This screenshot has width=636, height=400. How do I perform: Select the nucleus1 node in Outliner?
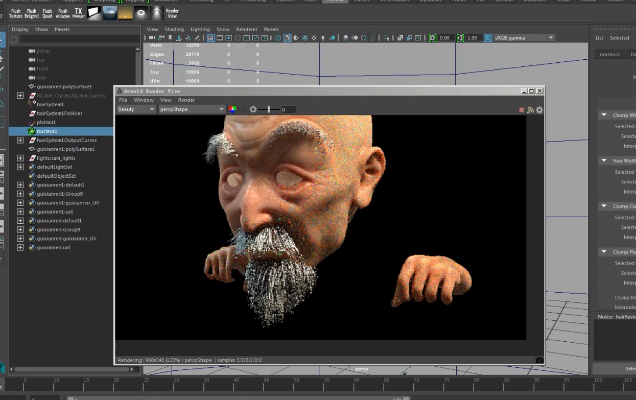(47, 131)
